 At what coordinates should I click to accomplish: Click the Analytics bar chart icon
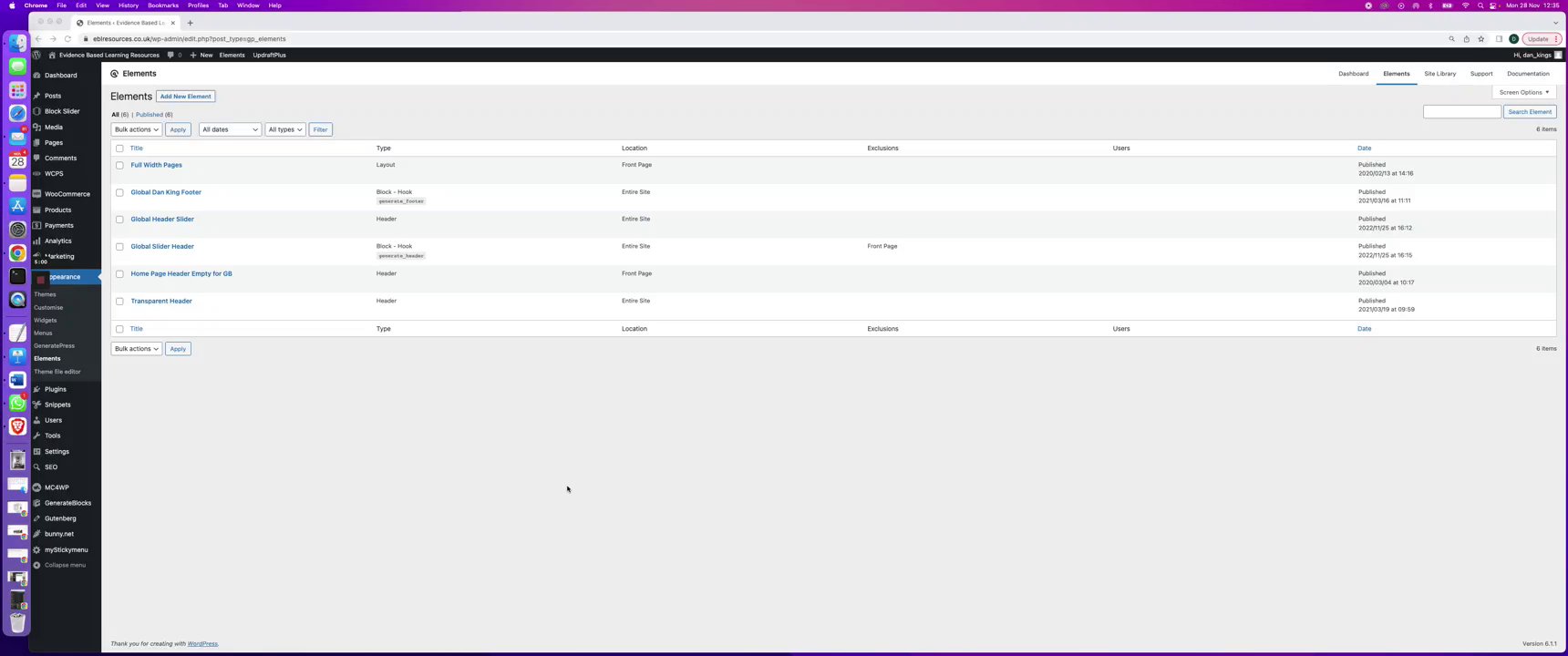coord(36,241)
